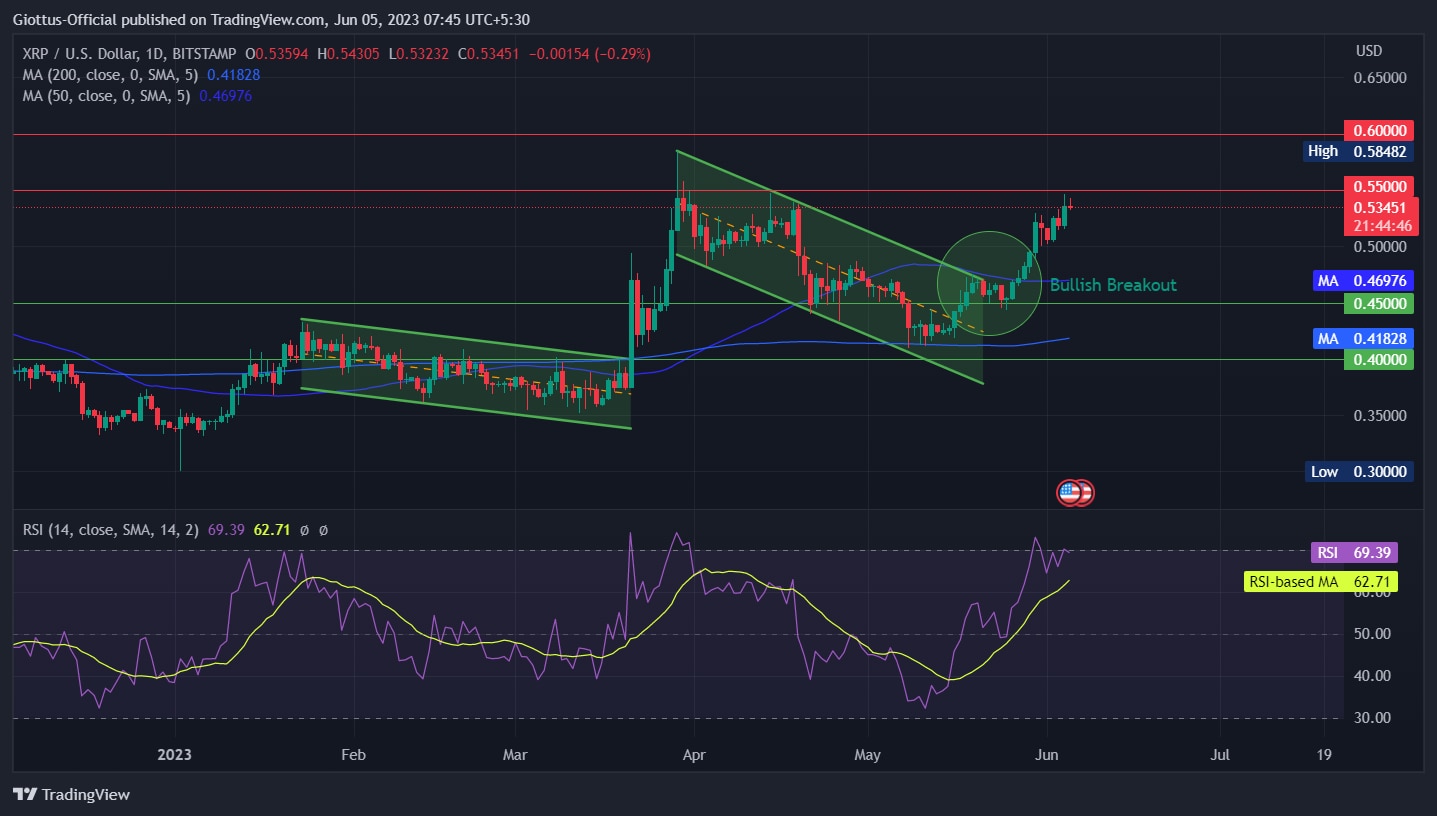Click the TradingView logo in bottom corner
The image size is (1437, 816).
pos(72,794)
